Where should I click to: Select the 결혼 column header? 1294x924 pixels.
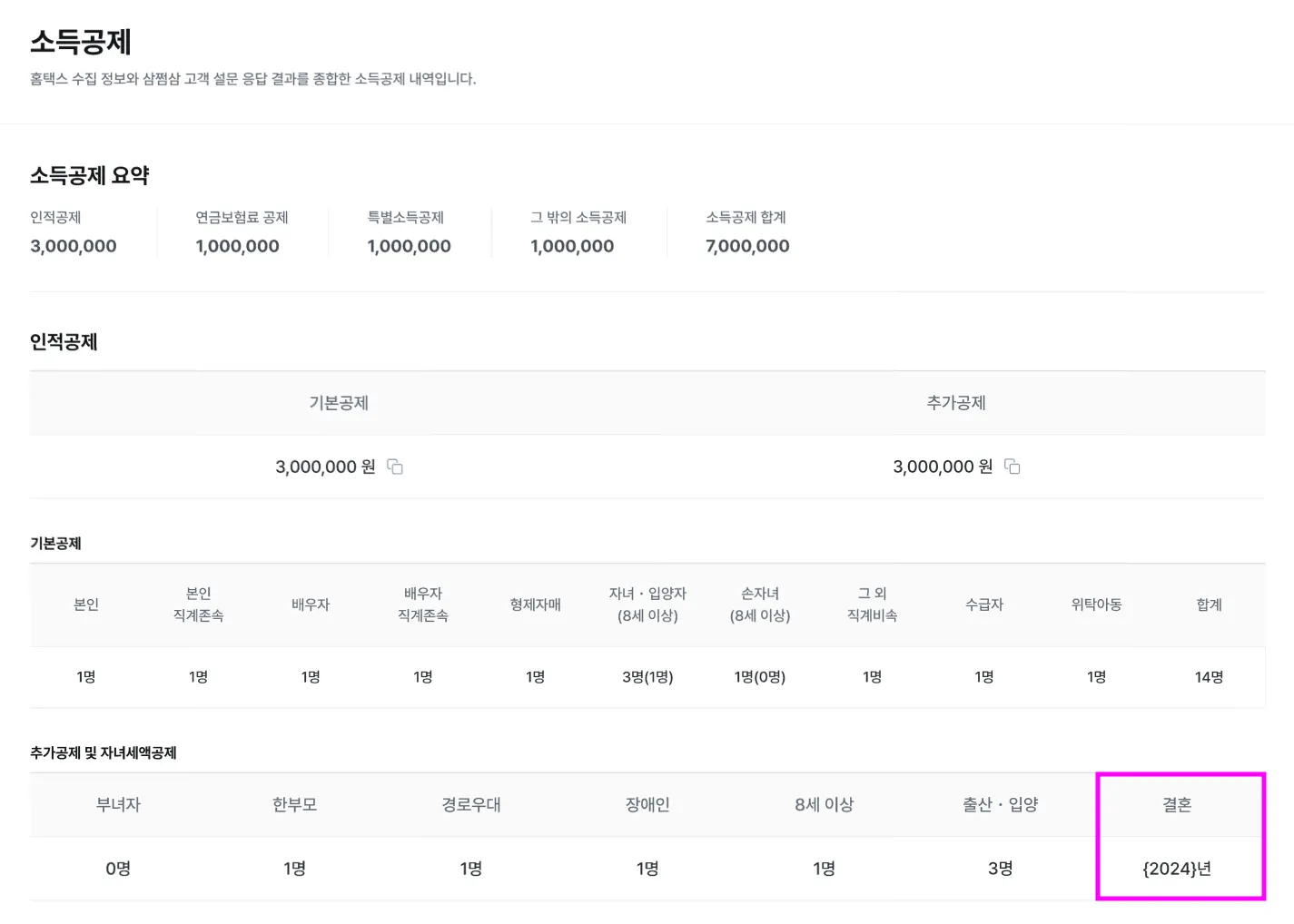click(1177, 805)
